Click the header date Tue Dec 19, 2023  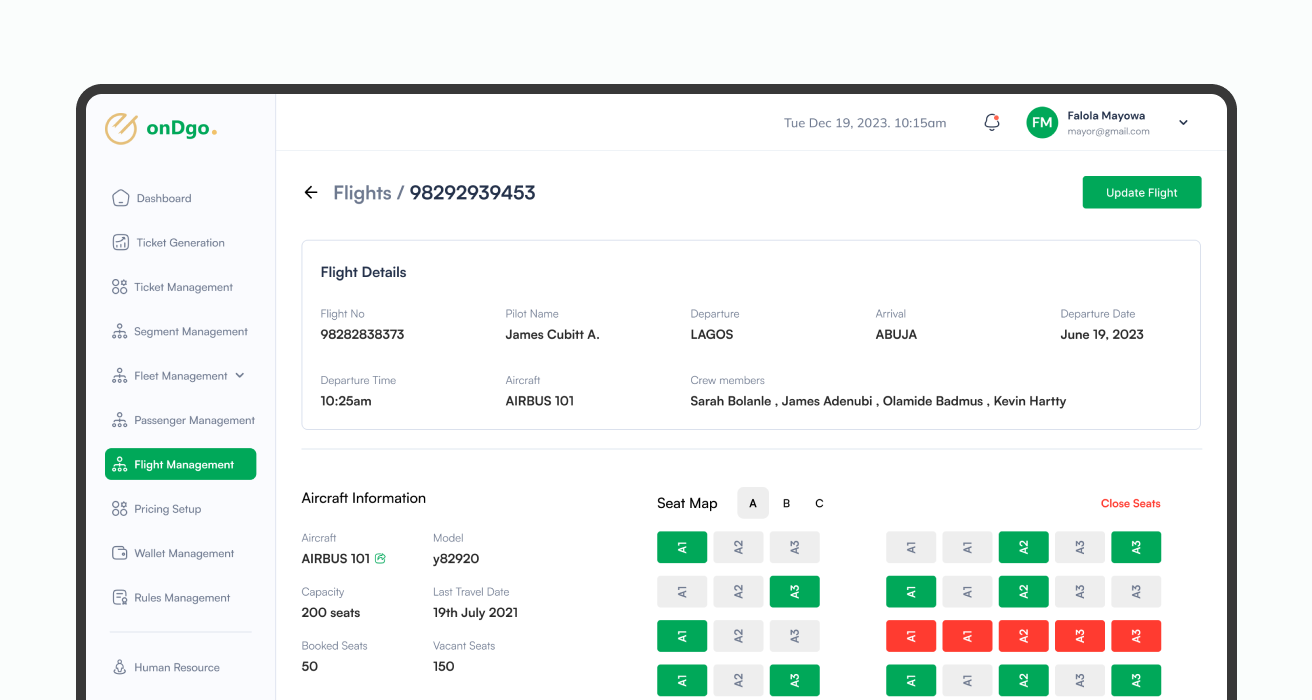834,123
